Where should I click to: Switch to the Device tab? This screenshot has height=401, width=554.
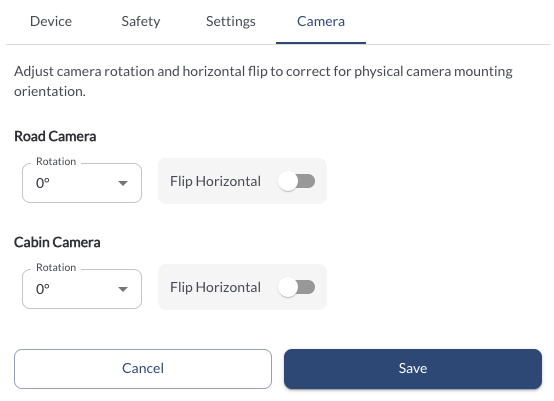tap(51, 22)
